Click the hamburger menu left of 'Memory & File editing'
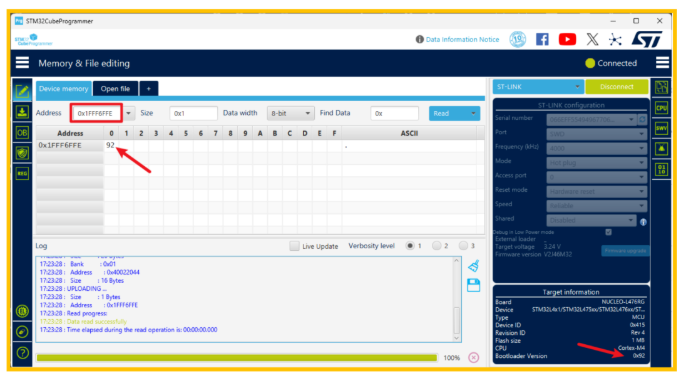This screenshot has height=377, width=677. tap(22, 63)
